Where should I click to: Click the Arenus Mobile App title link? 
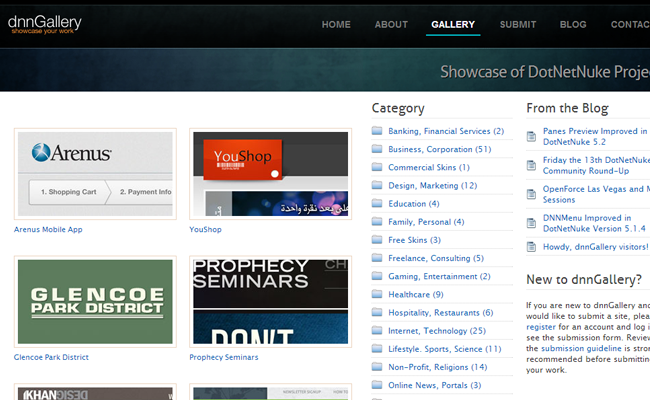click(48, 229)
